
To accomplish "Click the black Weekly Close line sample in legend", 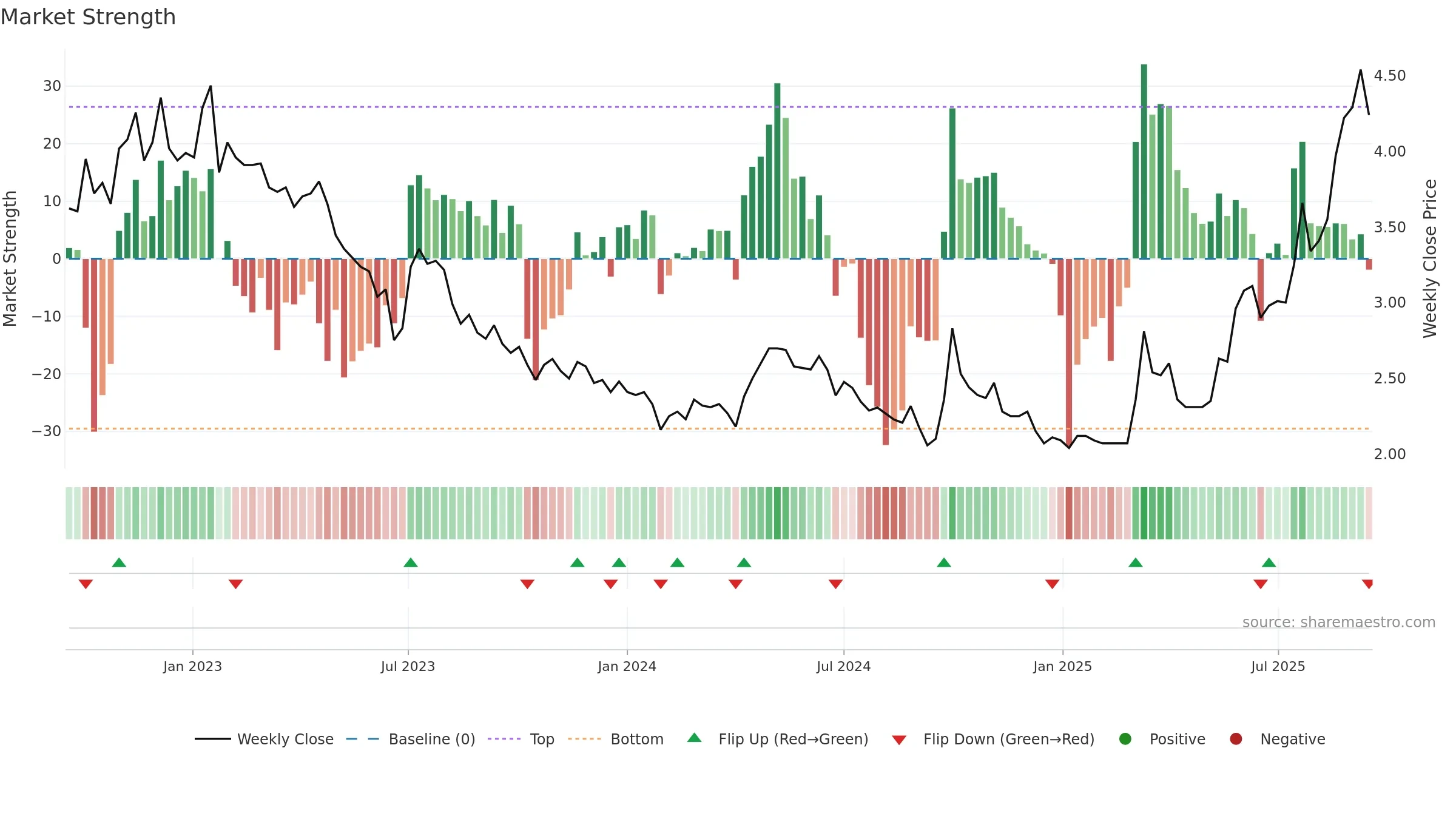I will (x=212, y=739).
